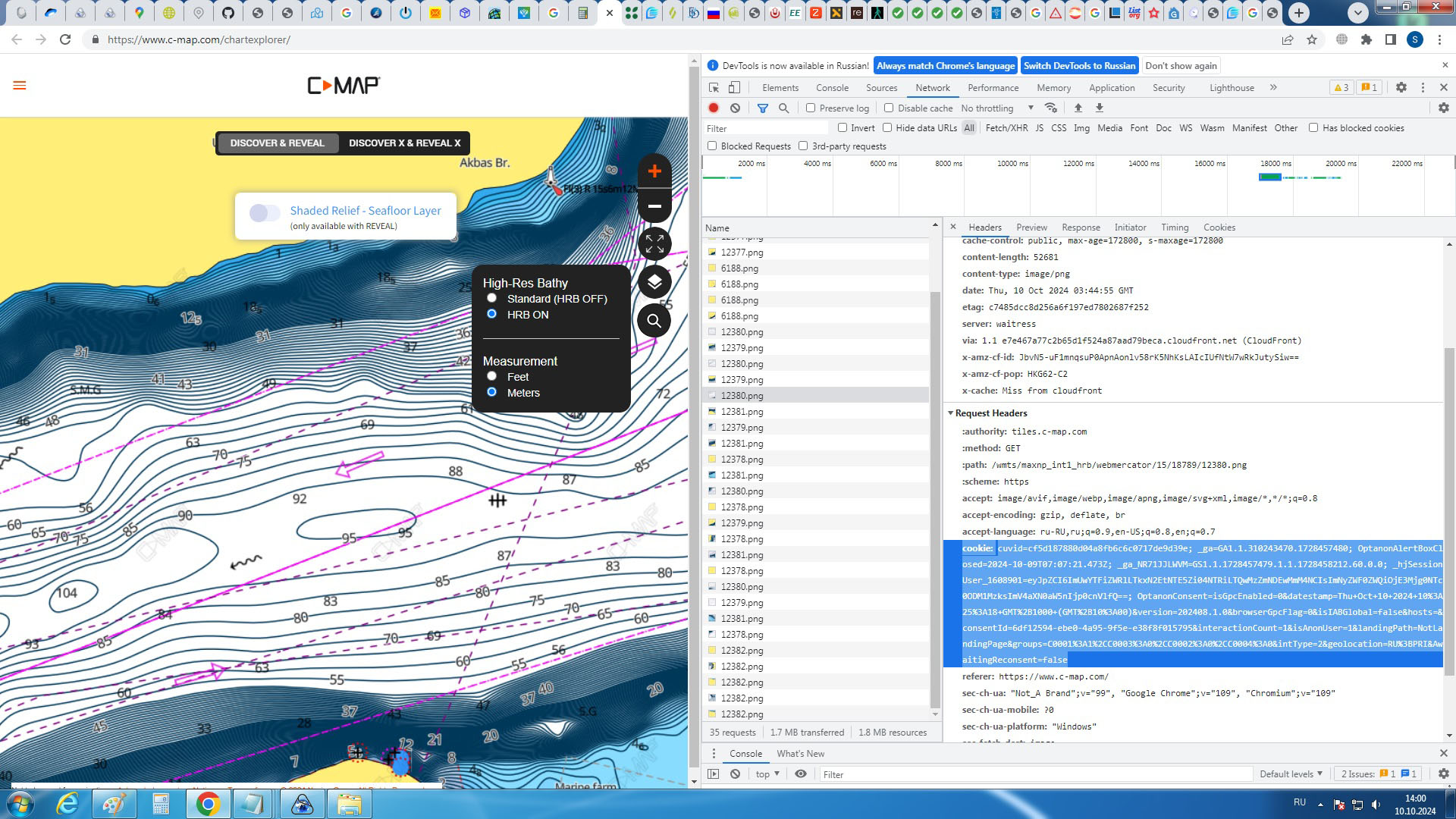
Task: Open map fullscreen expand icon
Action: (654, 244)
